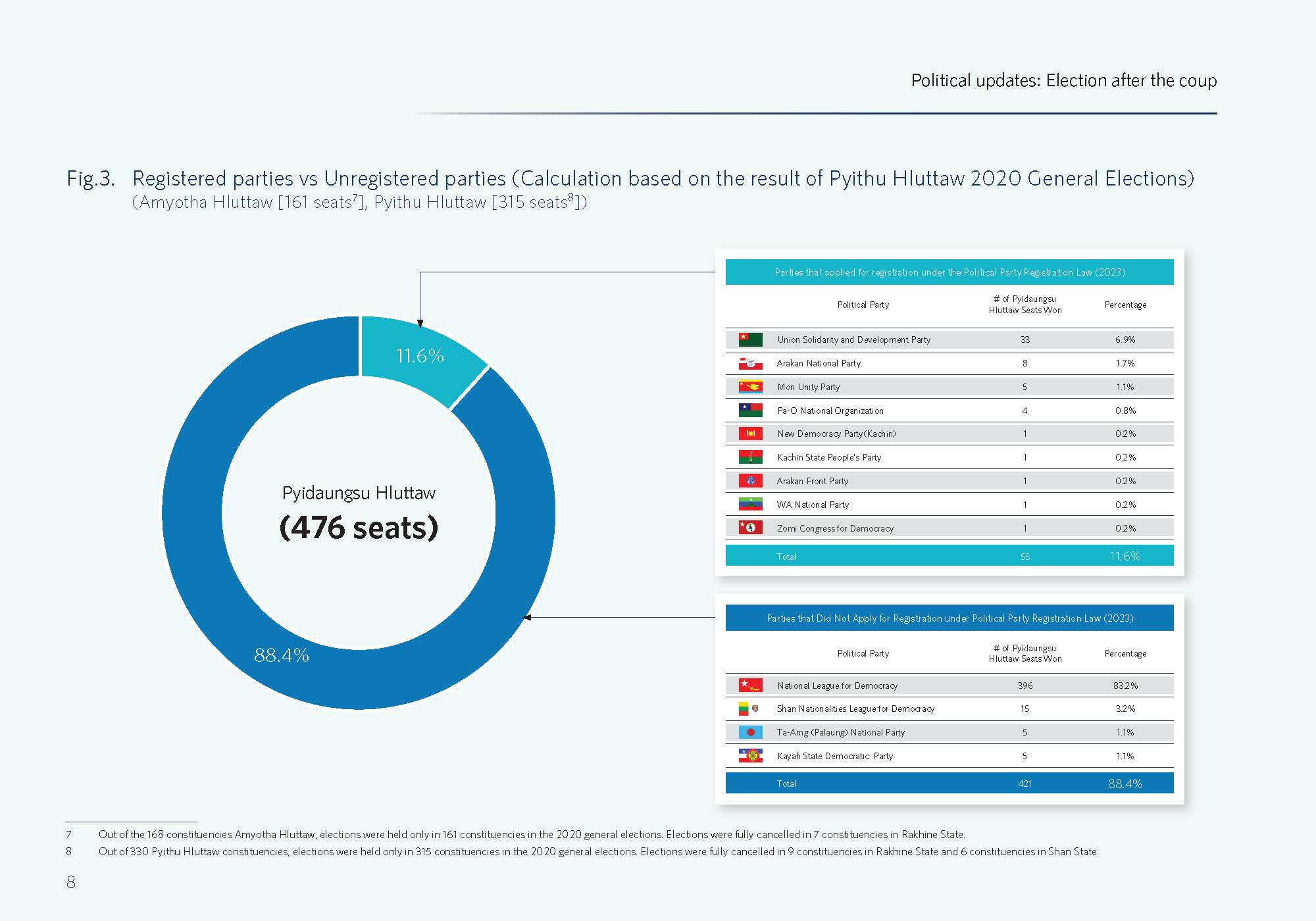1316x921 pixels.
Task: Click the New Democracy Party (Kachin) flag icon
Action: [750, 434]
